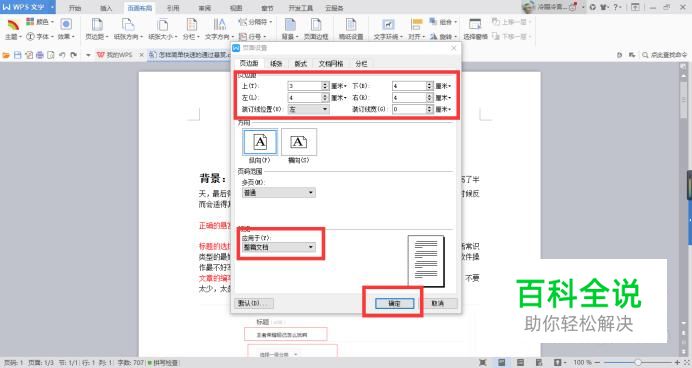Click the 取消 (Cancel) button
This screenshot has width=692, height=368.
(437, 303)
